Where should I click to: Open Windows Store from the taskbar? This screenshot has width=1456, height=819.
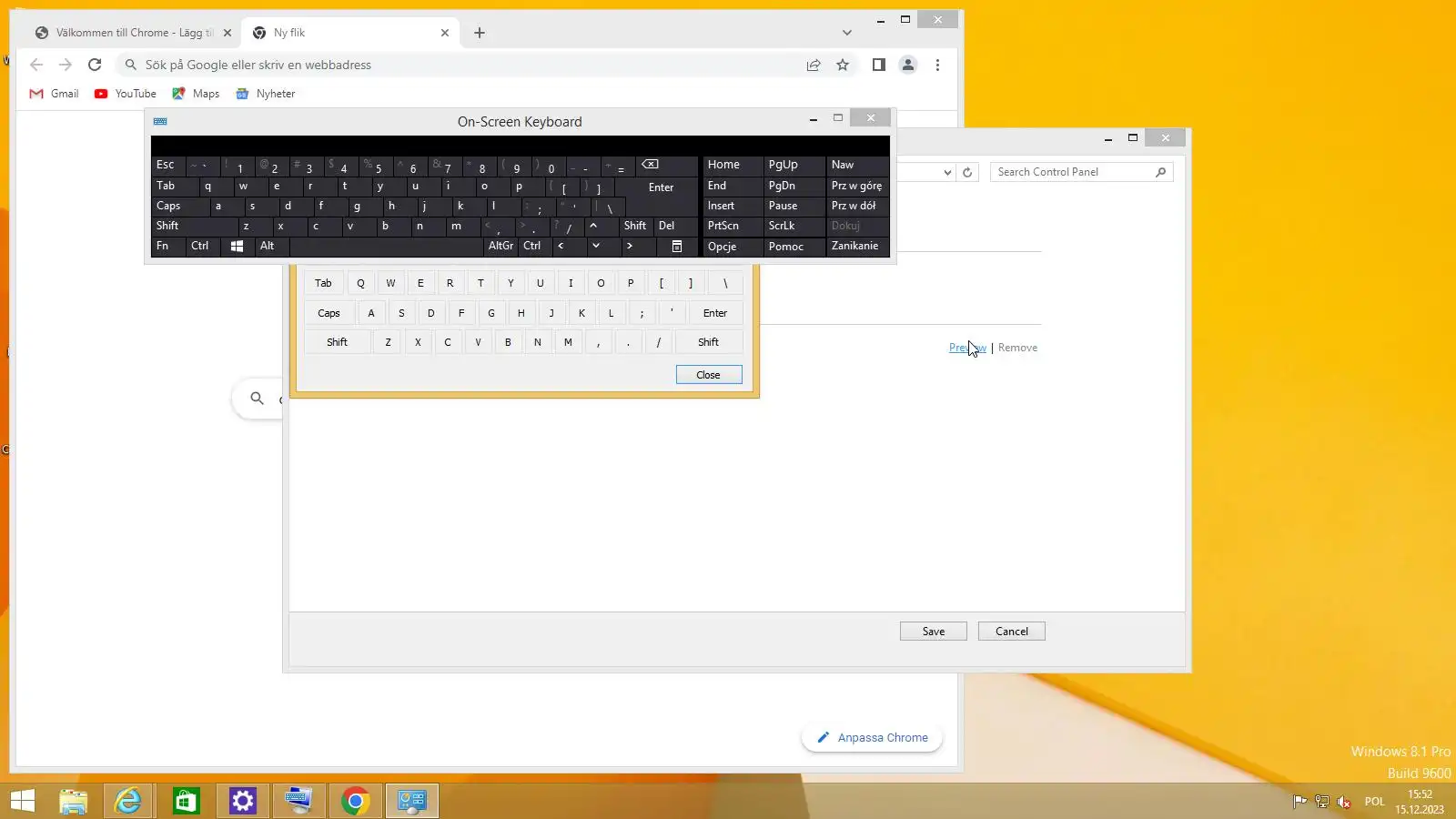(x=186, y=801)
